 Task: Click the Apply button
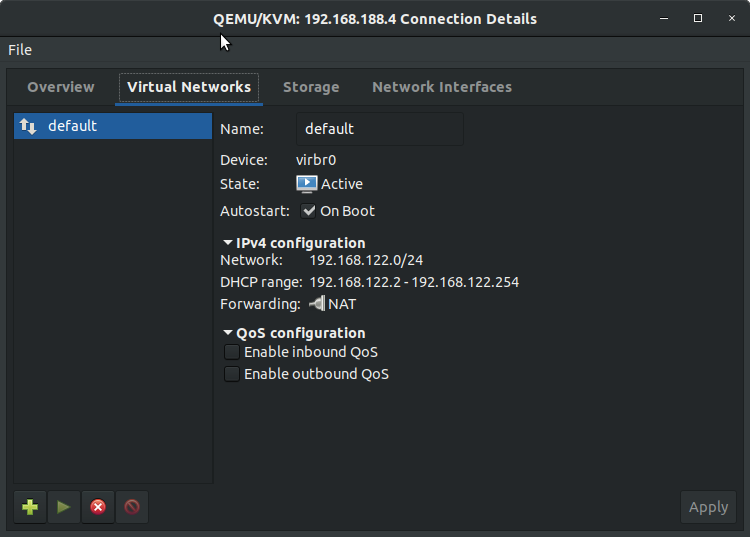(x=708, y=507)
